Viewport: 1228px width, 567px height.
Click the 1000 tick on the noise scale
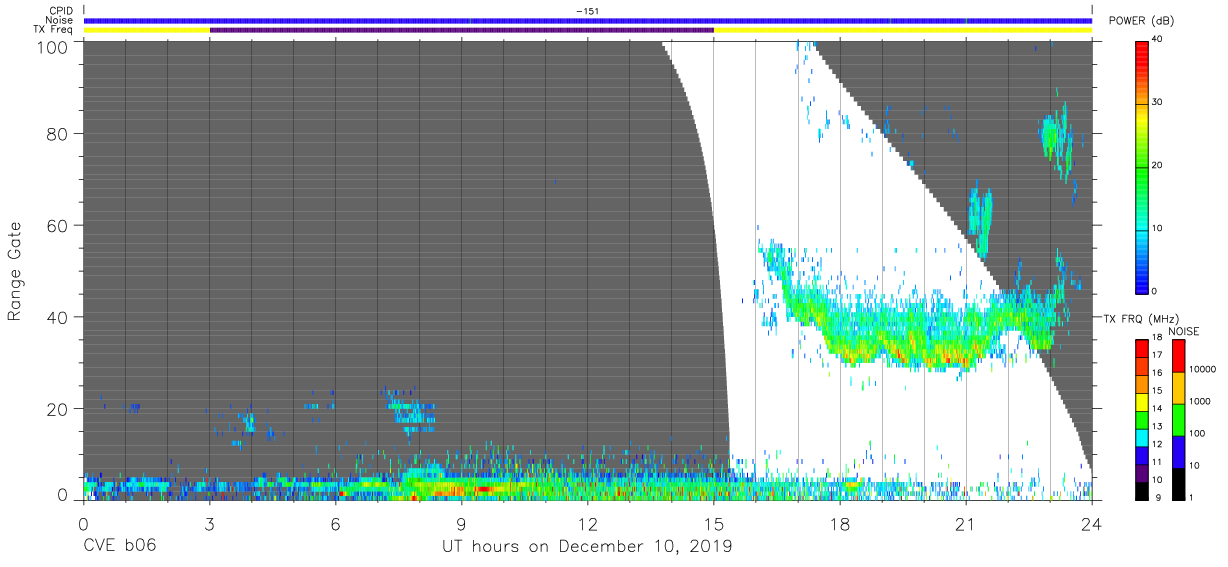(x=1200, y=402)
